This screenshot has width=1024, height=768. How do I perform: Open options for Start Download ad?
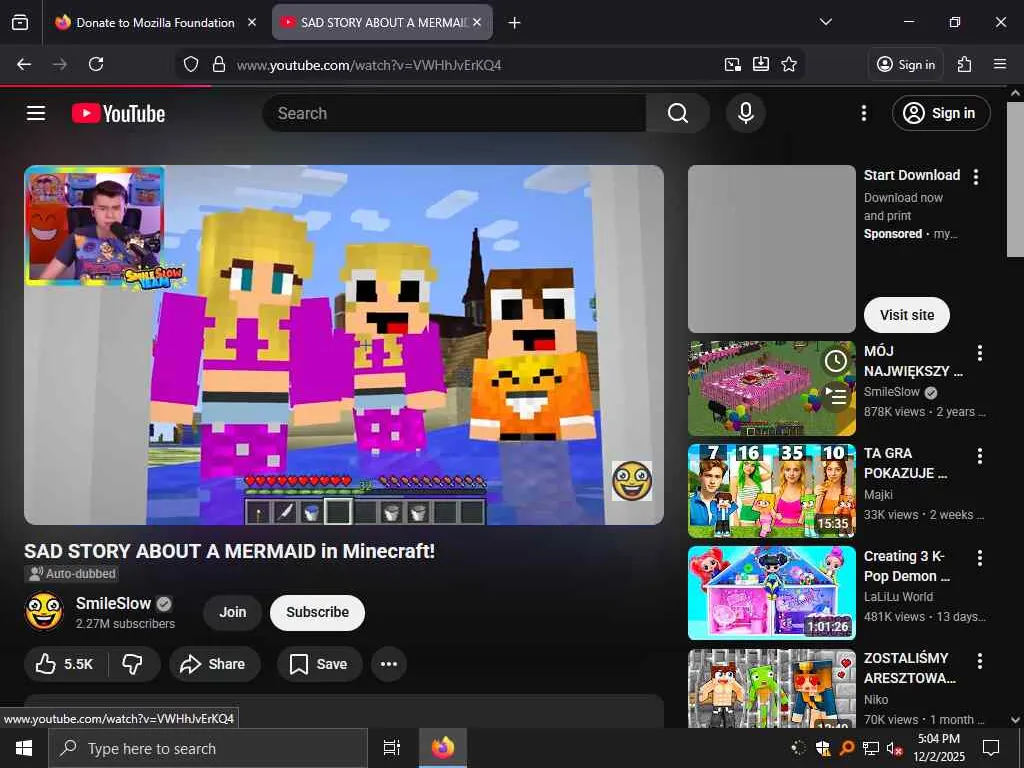tap(976, 177)
